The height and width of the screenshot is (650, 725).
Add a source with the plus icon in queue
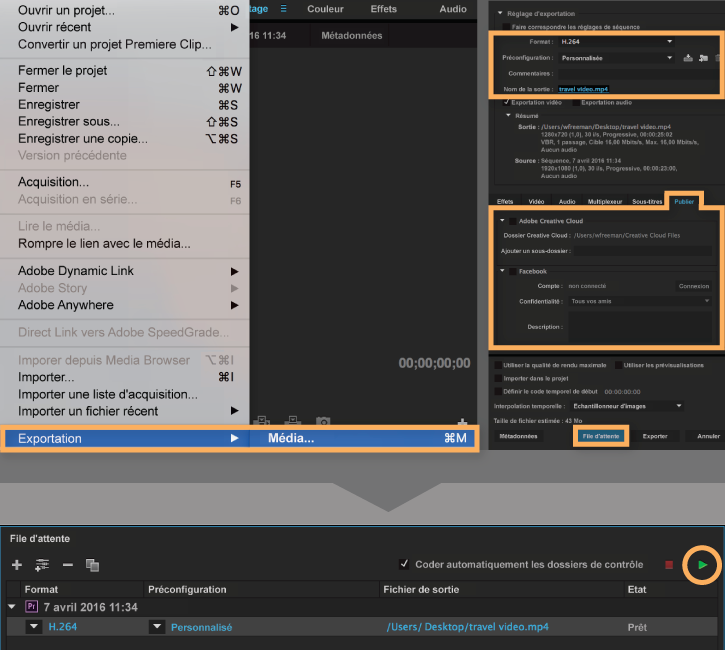click(x=17, y=565)
